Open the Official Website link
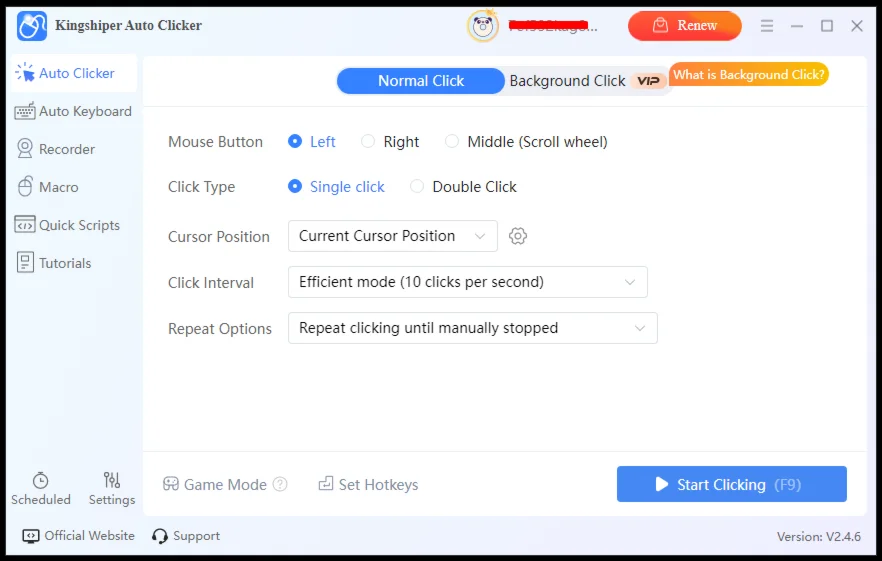Image resolution: width=882 pixels, height=561 pixels. coord(78,536)
